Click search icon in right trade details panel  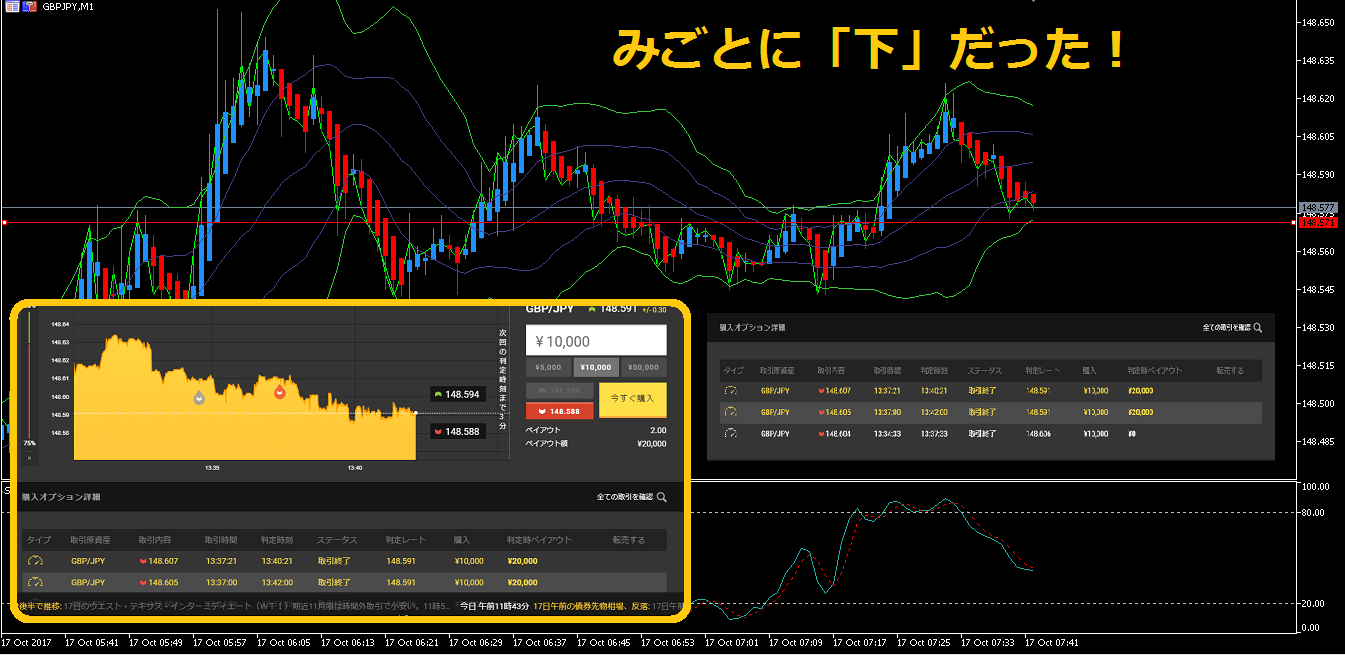(x=1258, y=327)
